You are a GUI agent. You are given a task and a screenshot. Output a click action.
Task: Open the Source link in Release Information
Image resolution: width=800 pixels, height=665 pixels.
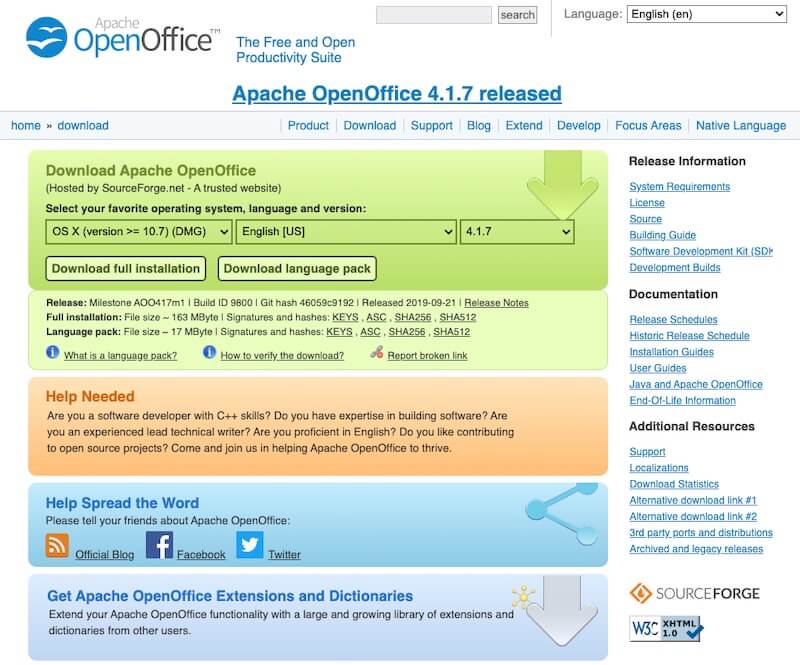tap(645, 219)
